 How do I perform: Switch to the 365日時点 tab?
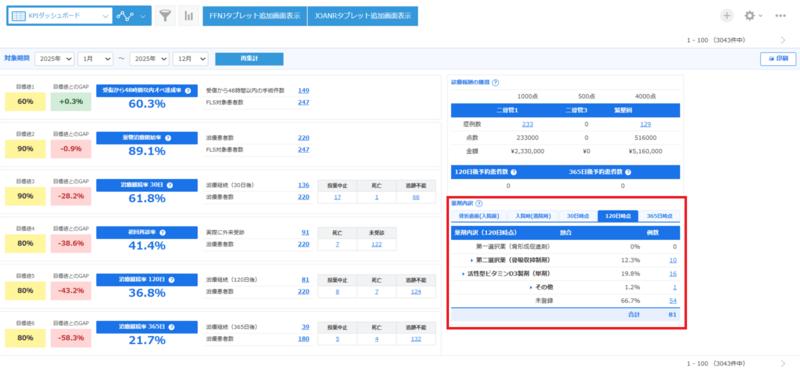(659, 216)
